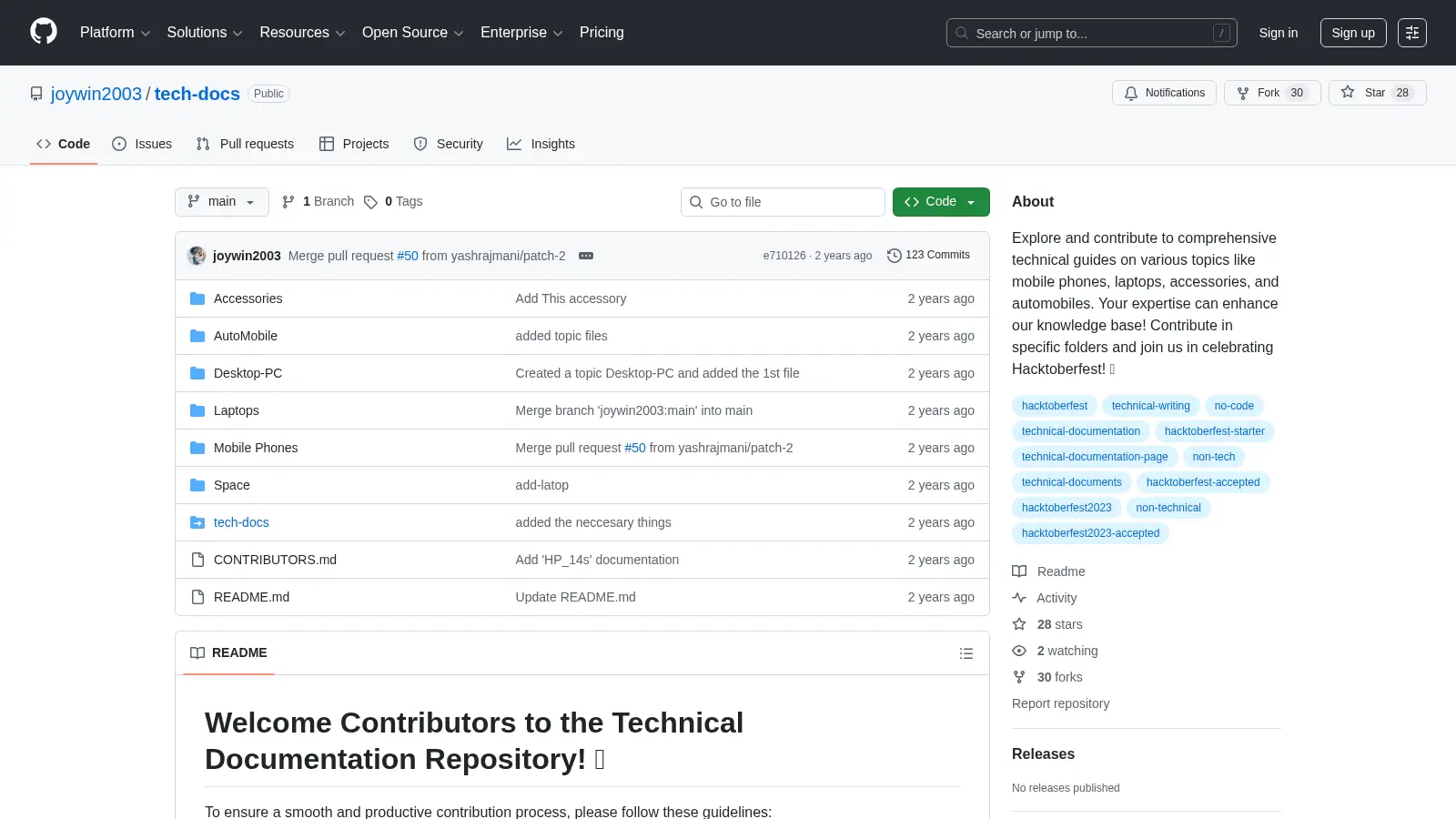Open pull request #50 in commit header
Image resolution: width=1456 pixels, height=819 pixels.
click(408, 256)
